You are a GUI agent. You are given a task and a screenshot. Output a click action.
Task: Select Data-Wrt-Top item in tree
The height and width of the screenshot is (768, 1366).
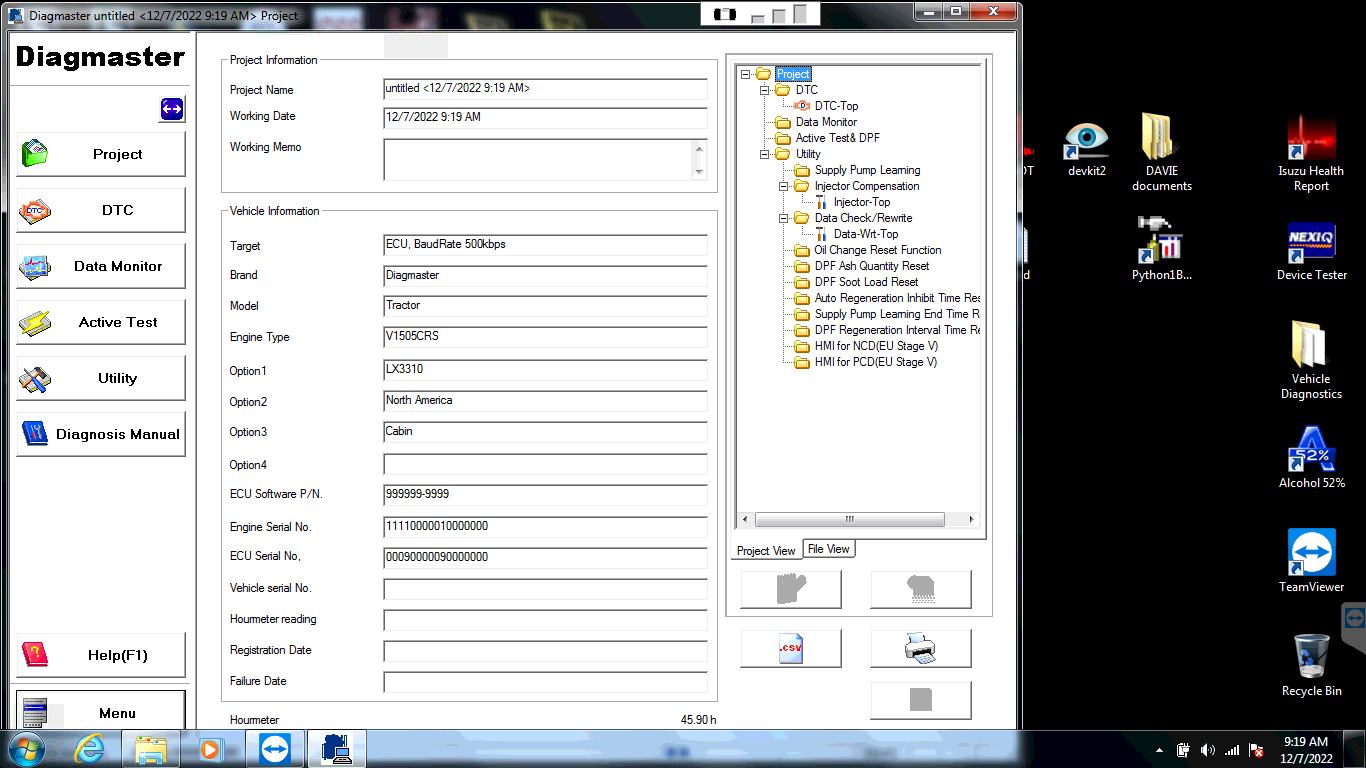click(x=866, y=234)
